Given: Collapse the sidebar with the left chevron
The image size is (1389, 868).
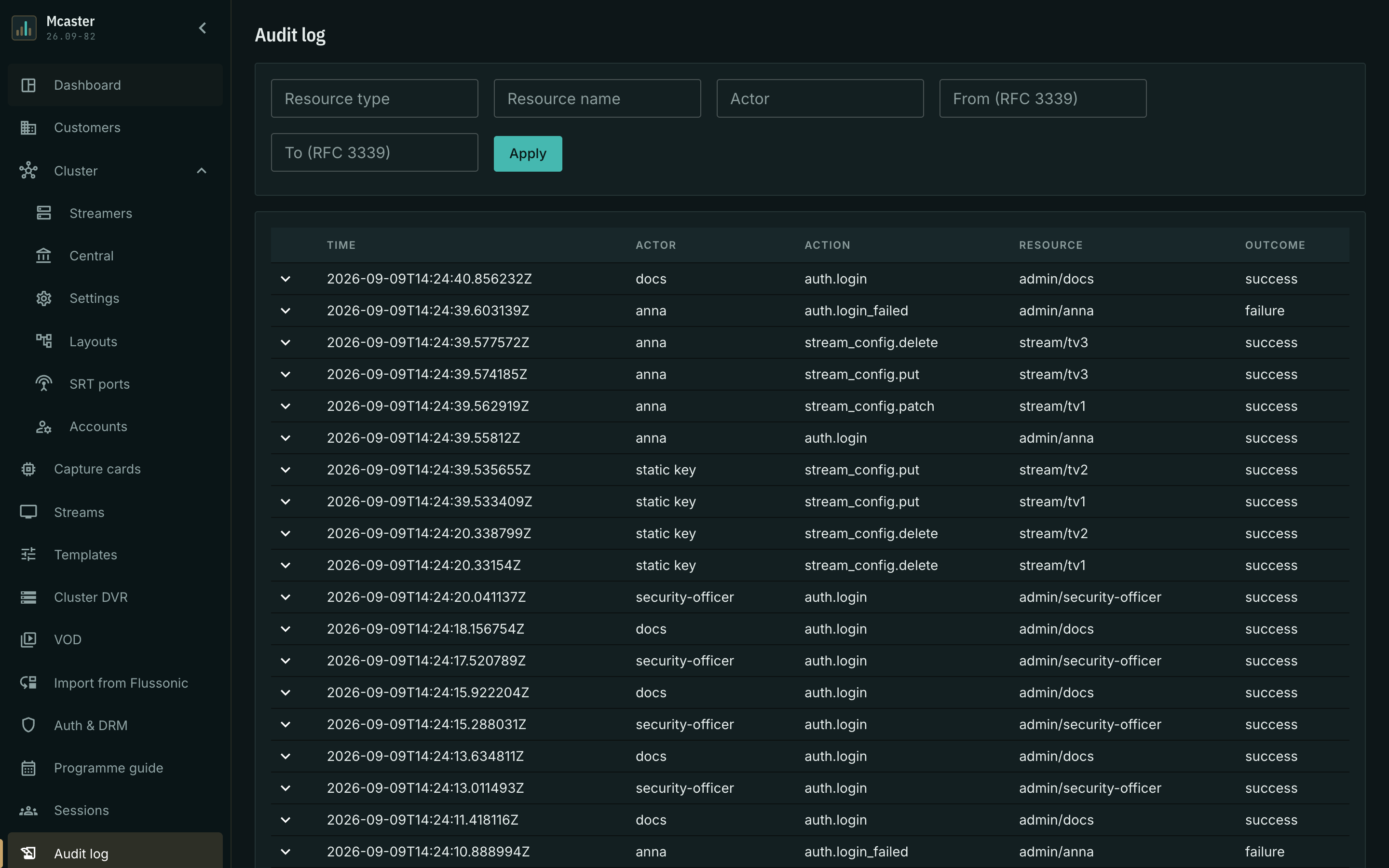Looking at the screenshot, I should click(202, 28).
